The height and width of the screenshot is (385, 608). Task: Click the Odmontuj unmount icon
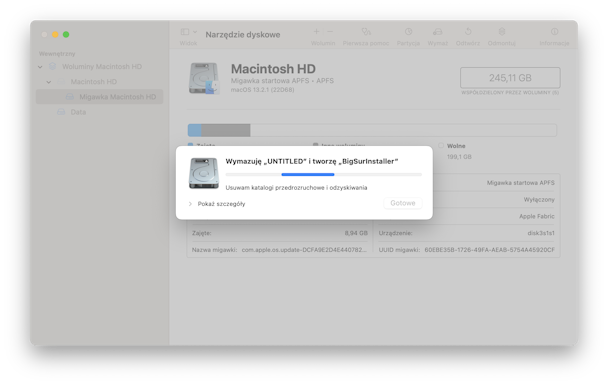(502, 32)
